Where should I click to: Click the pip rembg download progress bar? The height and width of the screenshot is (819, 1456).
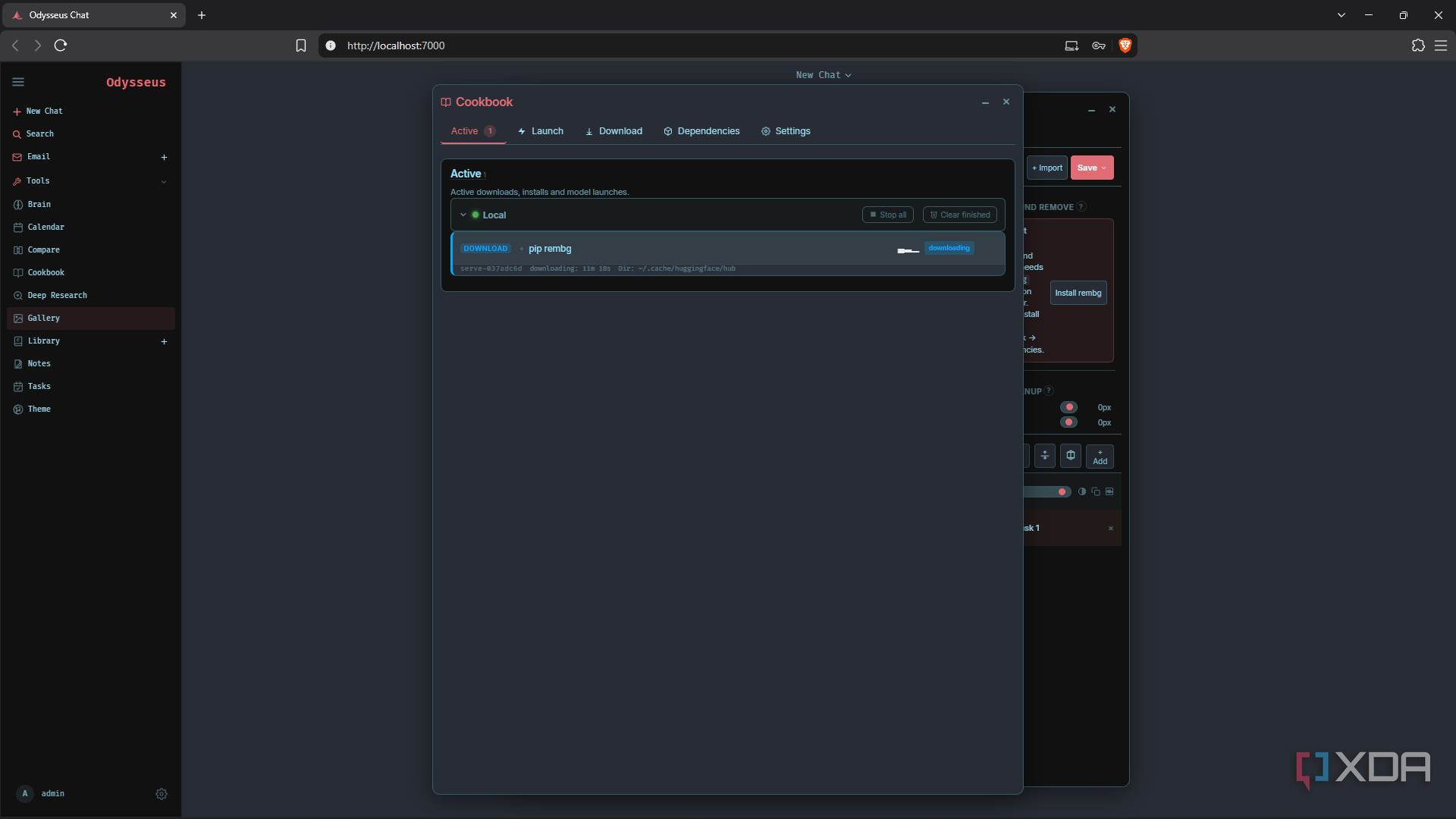[x=908, y=251]
